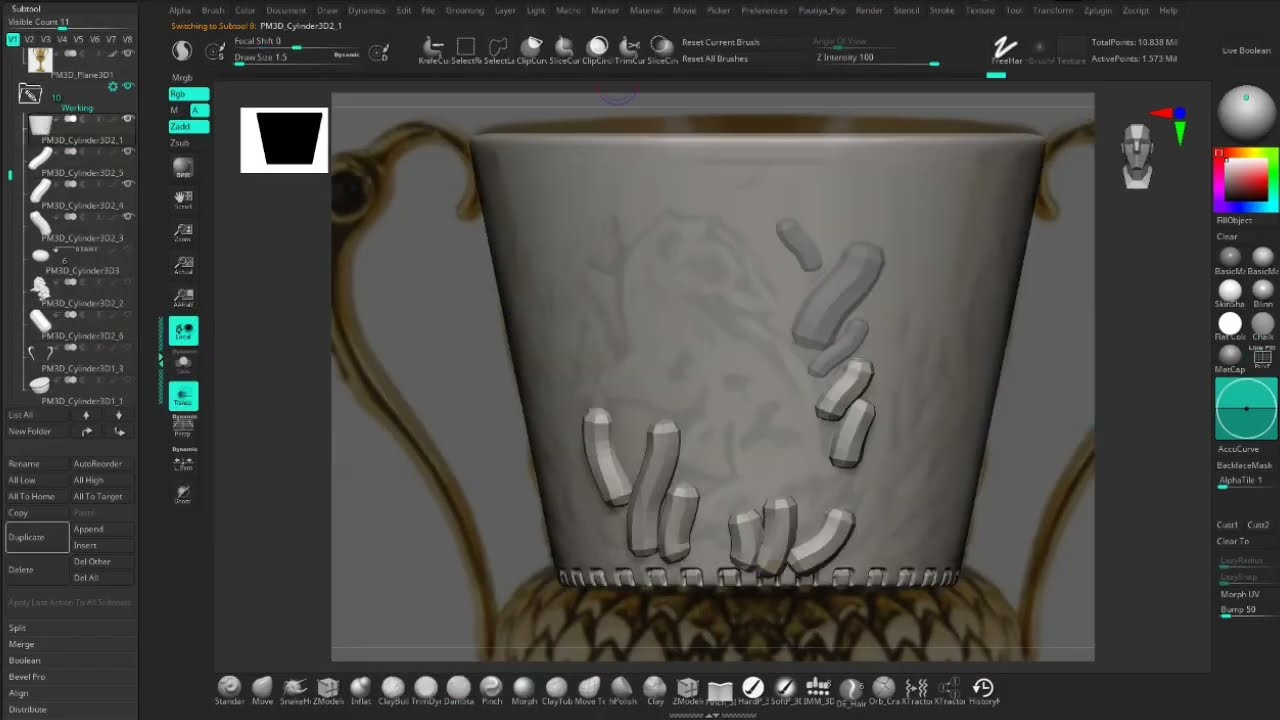Viewport: 1280px width, 720px height.
Task: Activate the Zoom canvas tool
Action: pyautogui.click(x=183, y=233)
